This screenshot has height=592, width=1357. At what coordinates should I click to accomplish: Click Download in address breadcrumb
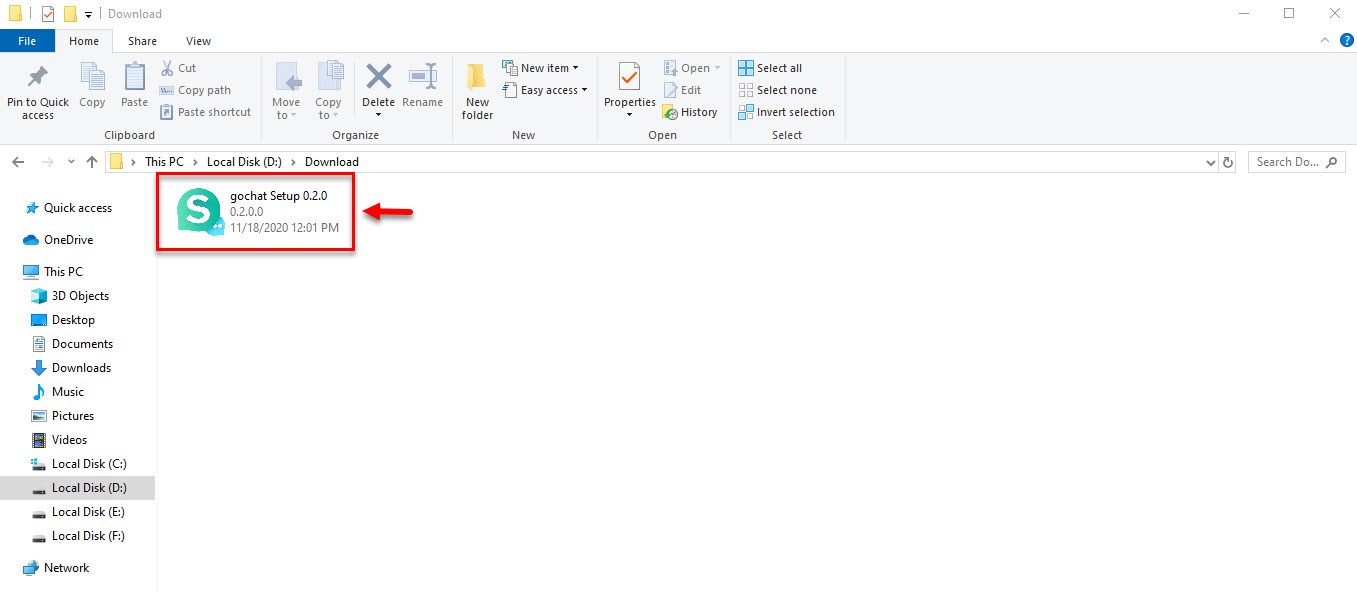coord(332,162)
